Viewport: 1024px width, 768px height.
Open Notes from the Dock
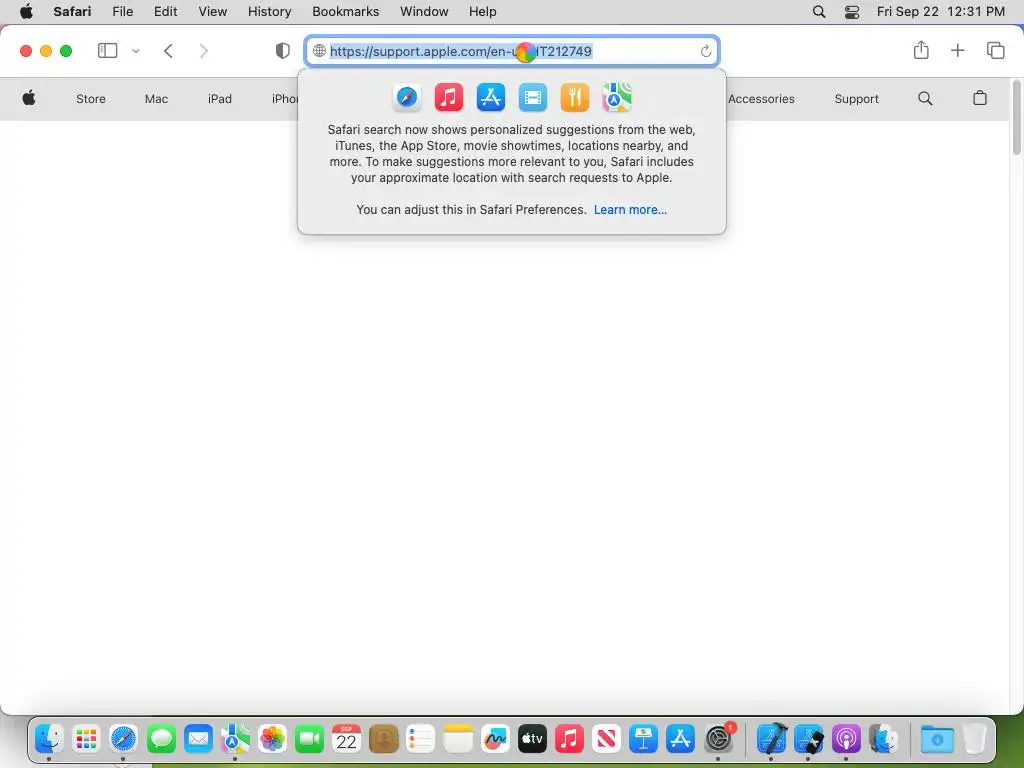click(x=458, y=739)
